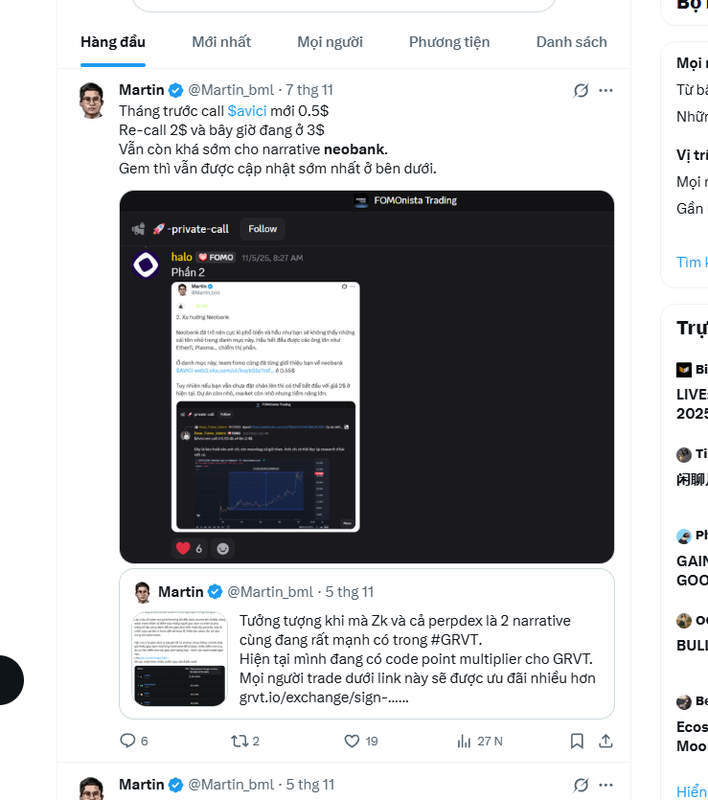Open the 7 thg 11 timestamp link

click(x=310, y=90)
